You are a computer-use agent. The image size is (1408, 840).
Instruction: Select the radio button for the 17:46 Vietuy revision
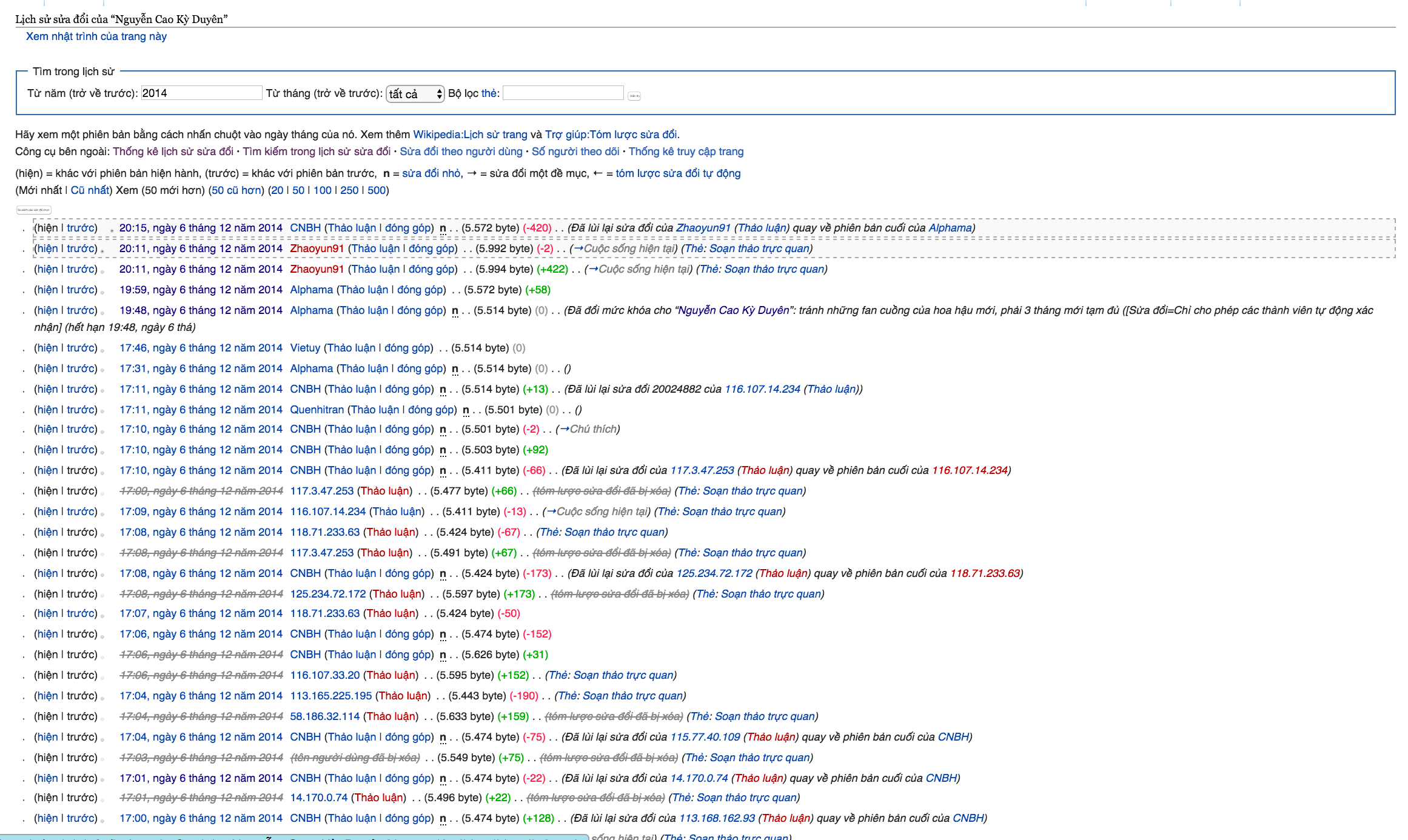102,350
